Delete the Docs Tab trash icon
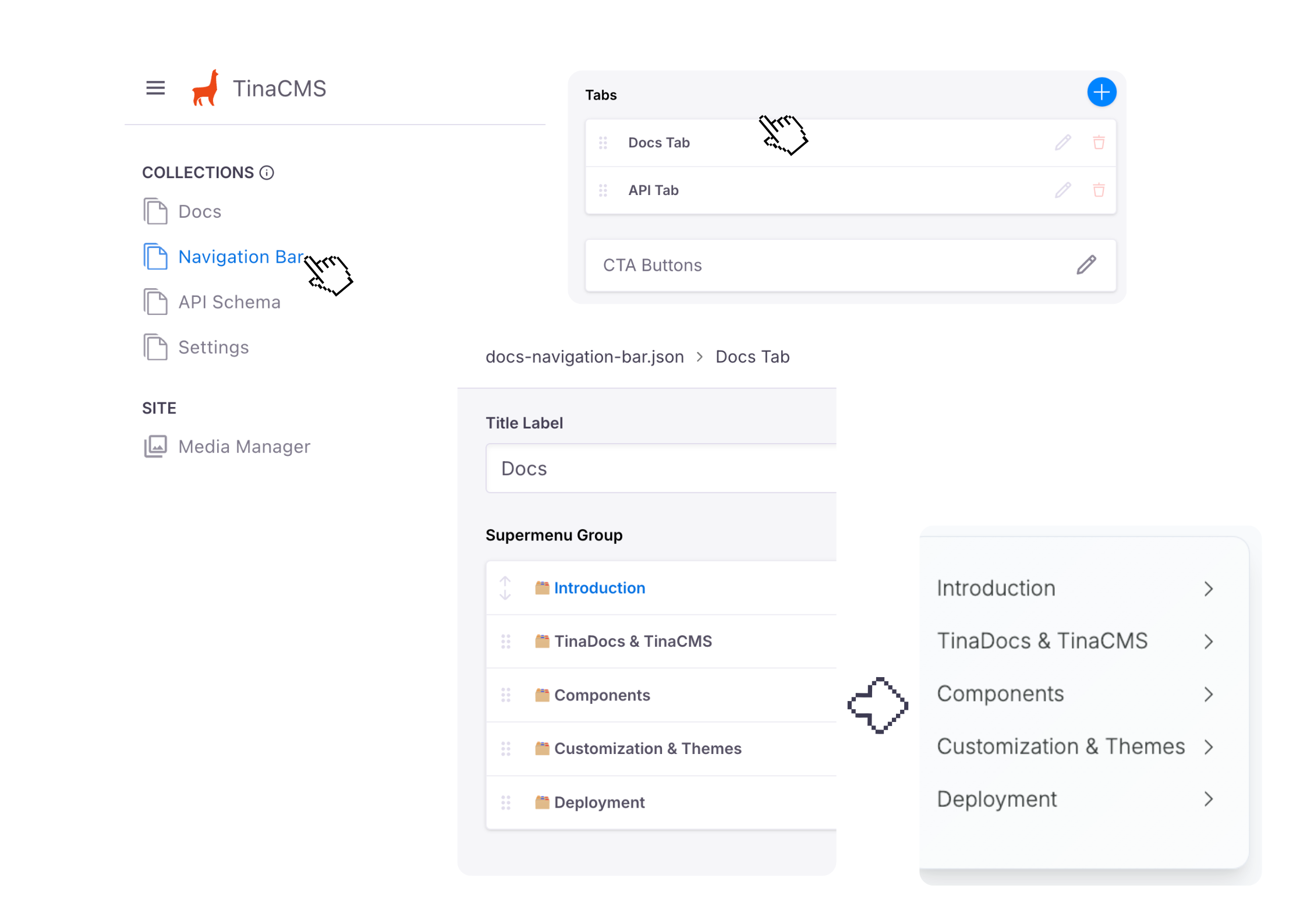This screenshot has width=1307, height=924. pyautogui.click(x=1099, y=143)
